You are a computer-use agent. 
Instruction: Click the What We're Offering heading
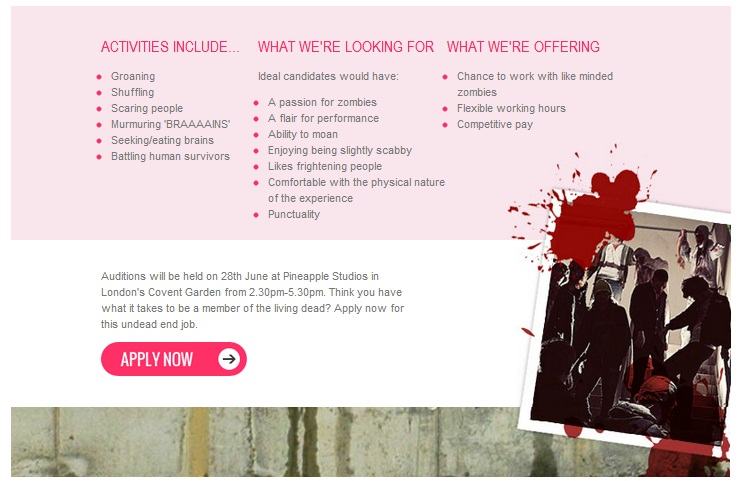523,47
